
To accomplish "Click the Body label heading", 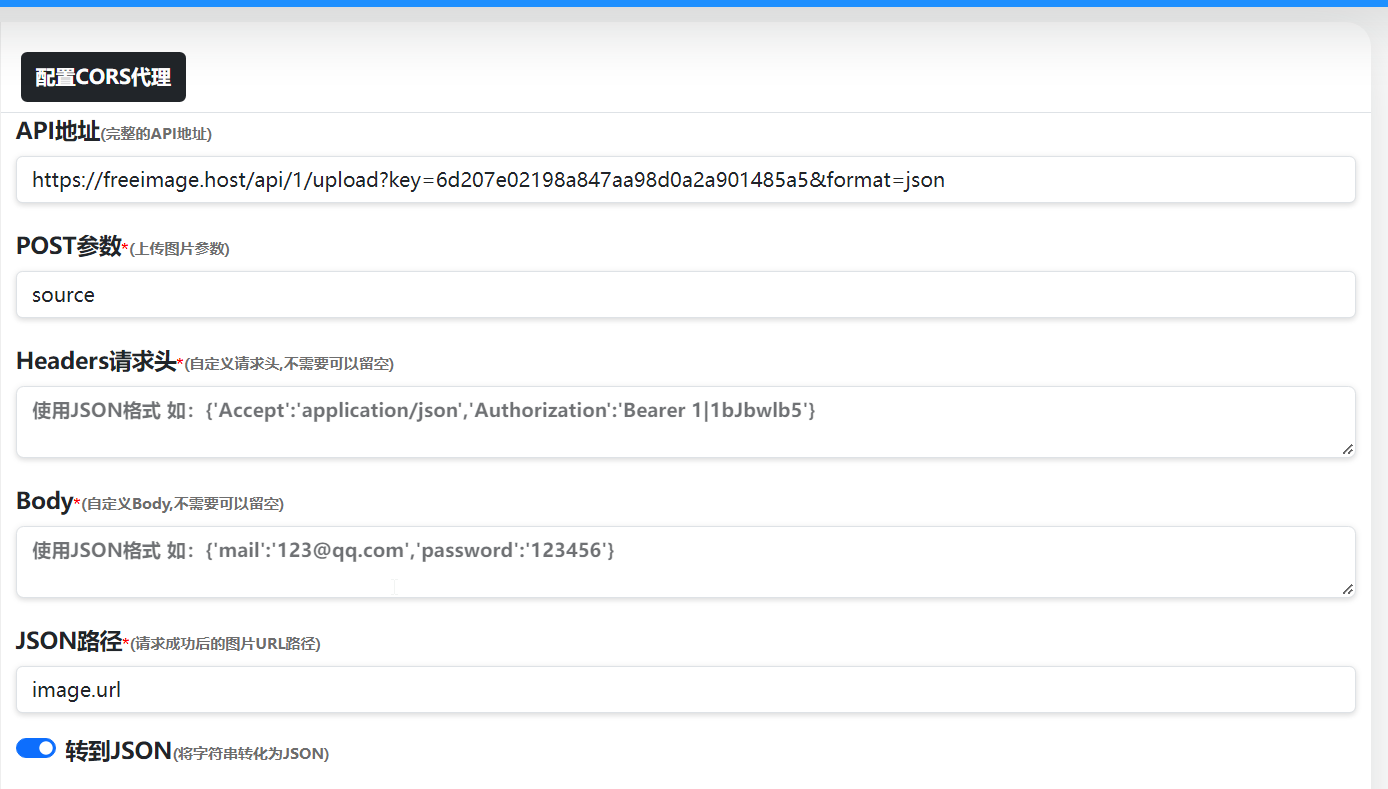I will tap(44, 501).
